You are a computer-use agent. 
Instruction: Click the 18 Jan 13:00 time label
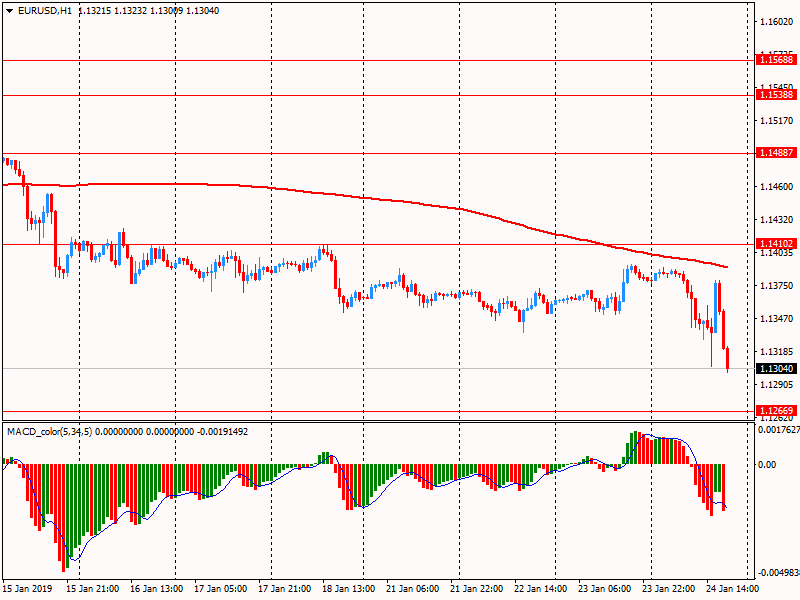(349, 588)
